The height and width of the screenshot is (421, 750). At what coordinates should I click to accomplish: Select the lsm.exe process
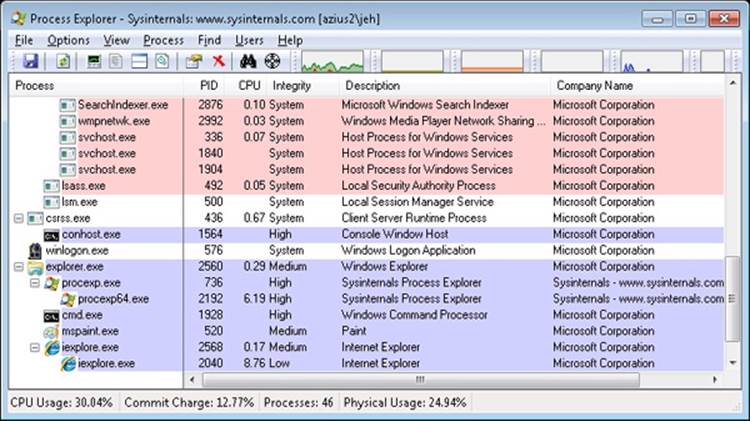coord(366,202)
